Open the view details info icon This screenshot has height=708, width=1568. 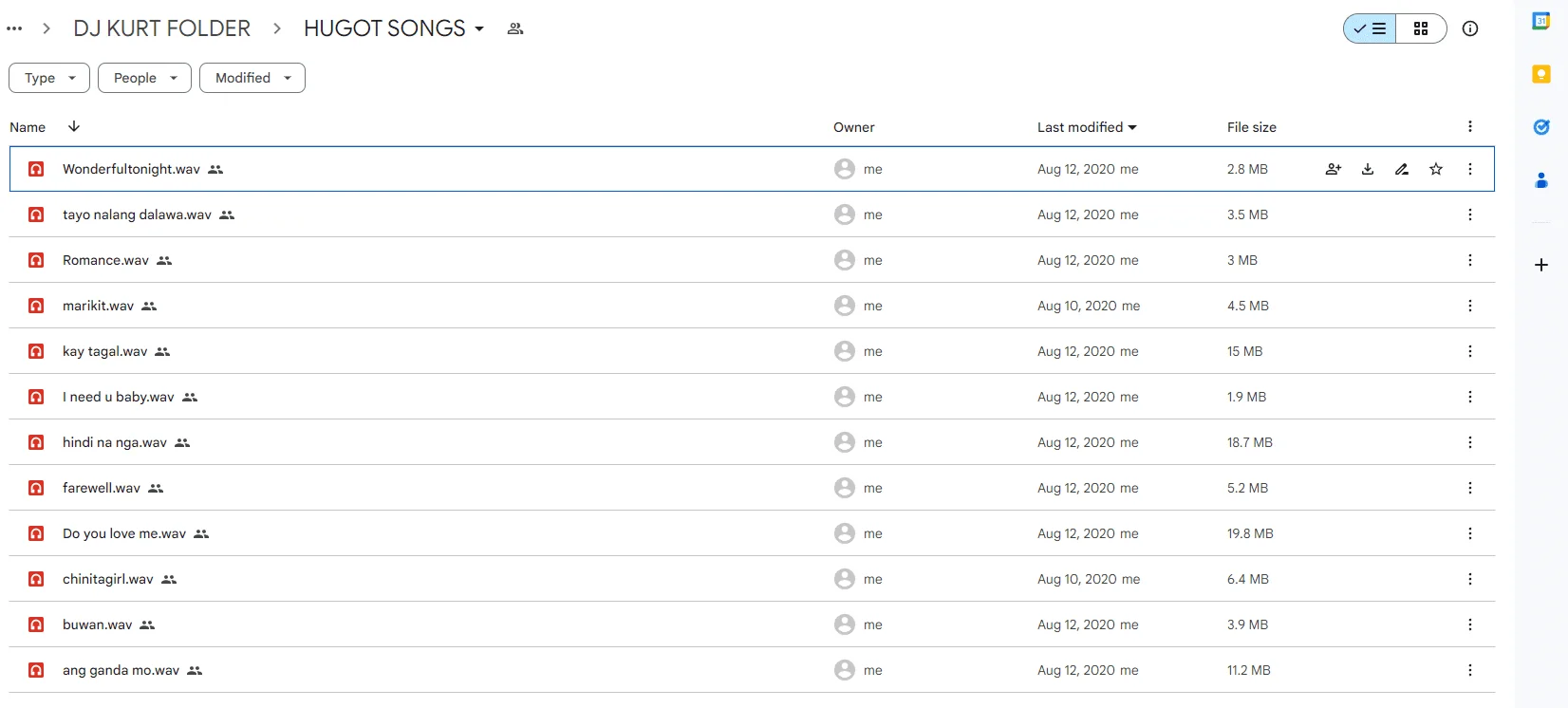1470,28
